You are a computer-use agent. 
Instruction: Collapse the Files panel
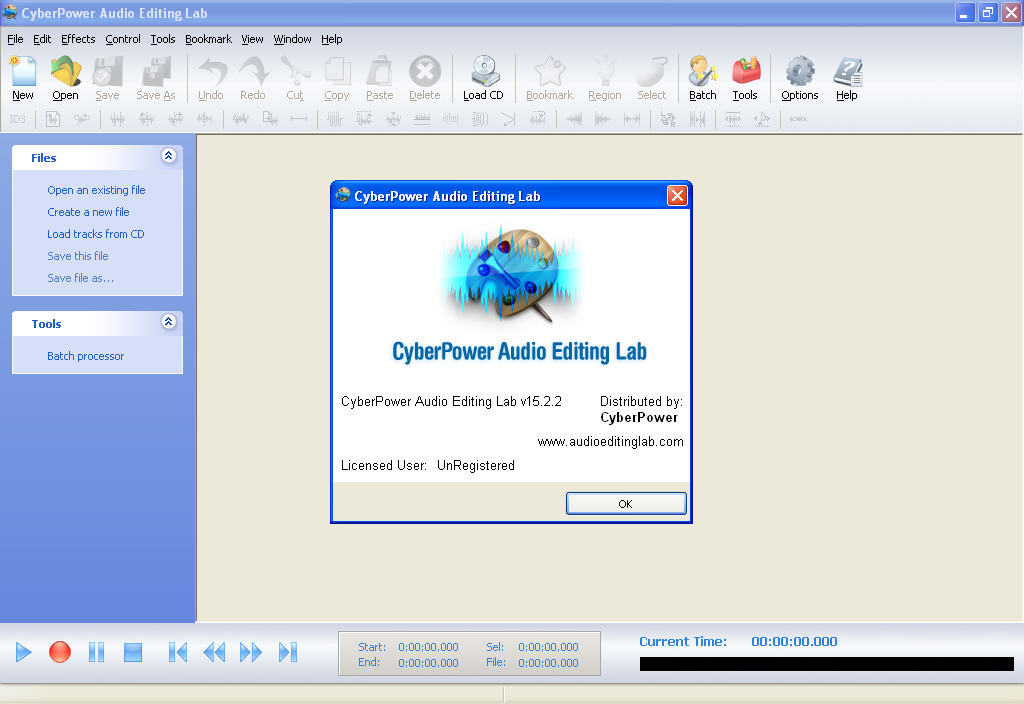pos(168,157)
